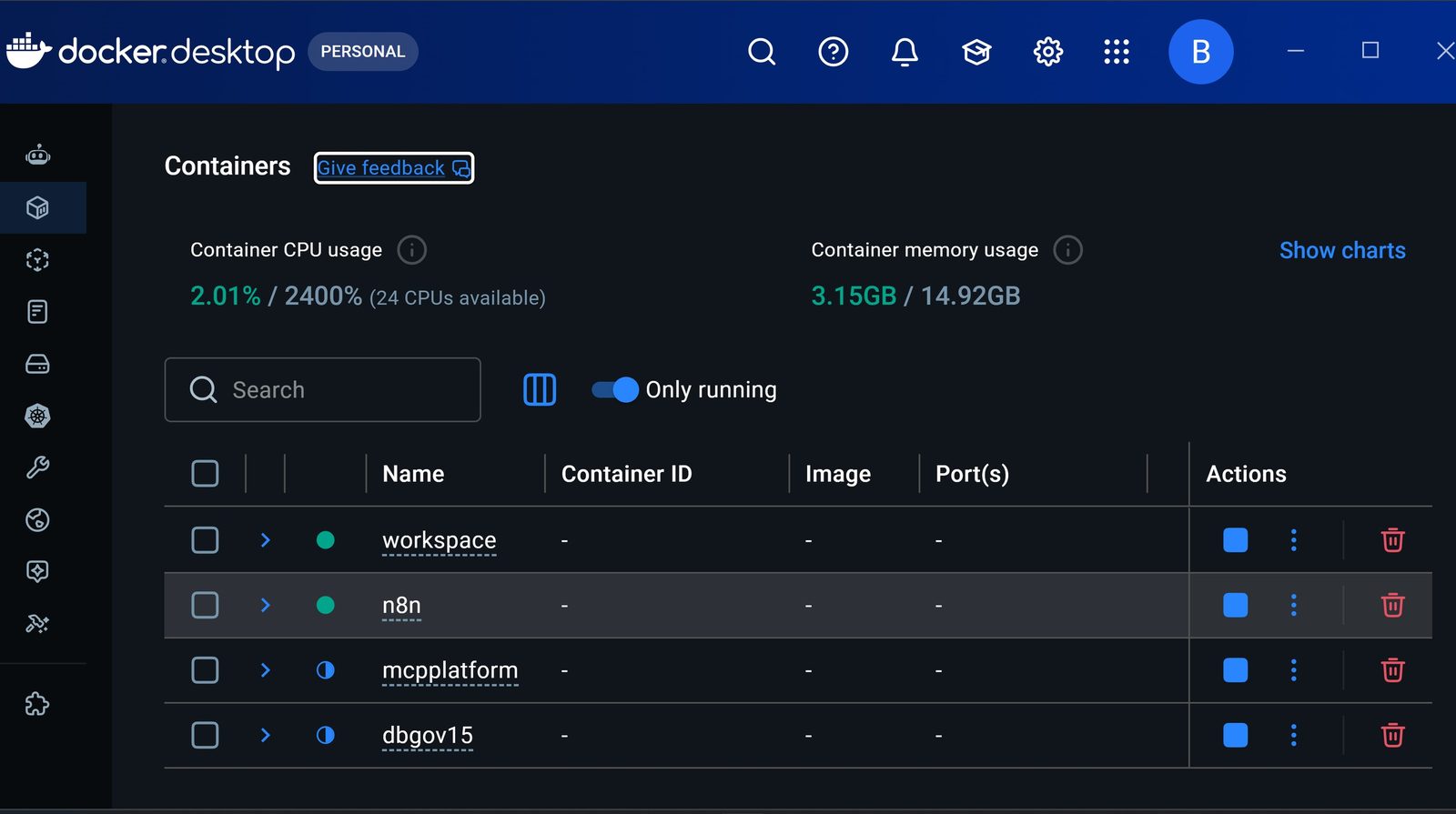Open the Ask Gordon robot sidebar icon
The image size is (1456, 814).
37,156
